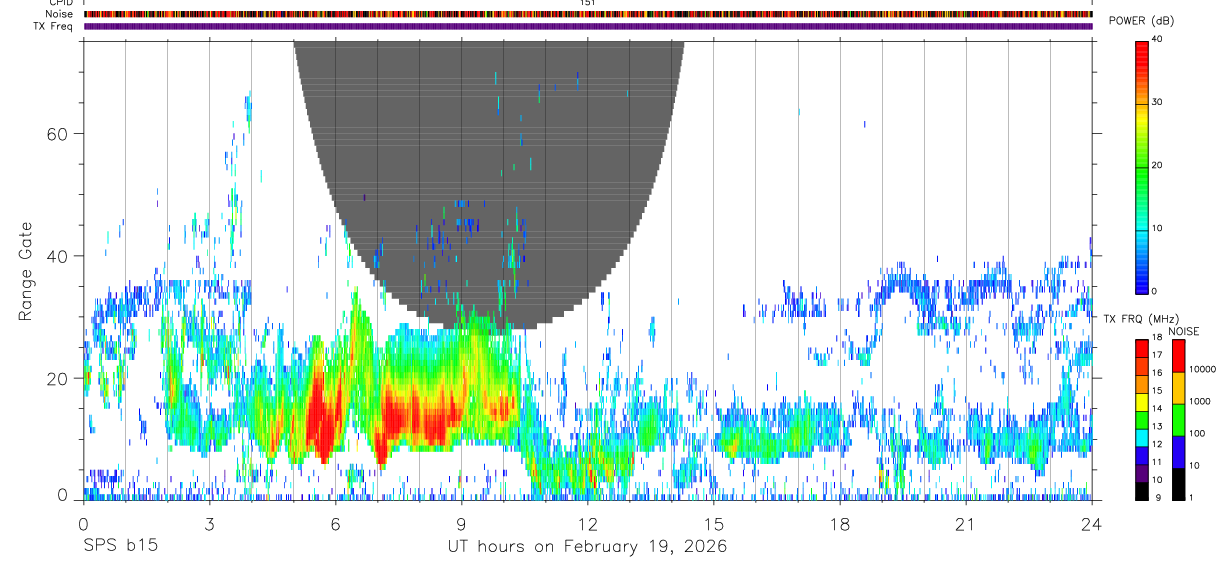The width and height of the screenshot is (1228, 567).
Task: Pick the blue NOISE colorbar segment
Action: (1179, 451)
